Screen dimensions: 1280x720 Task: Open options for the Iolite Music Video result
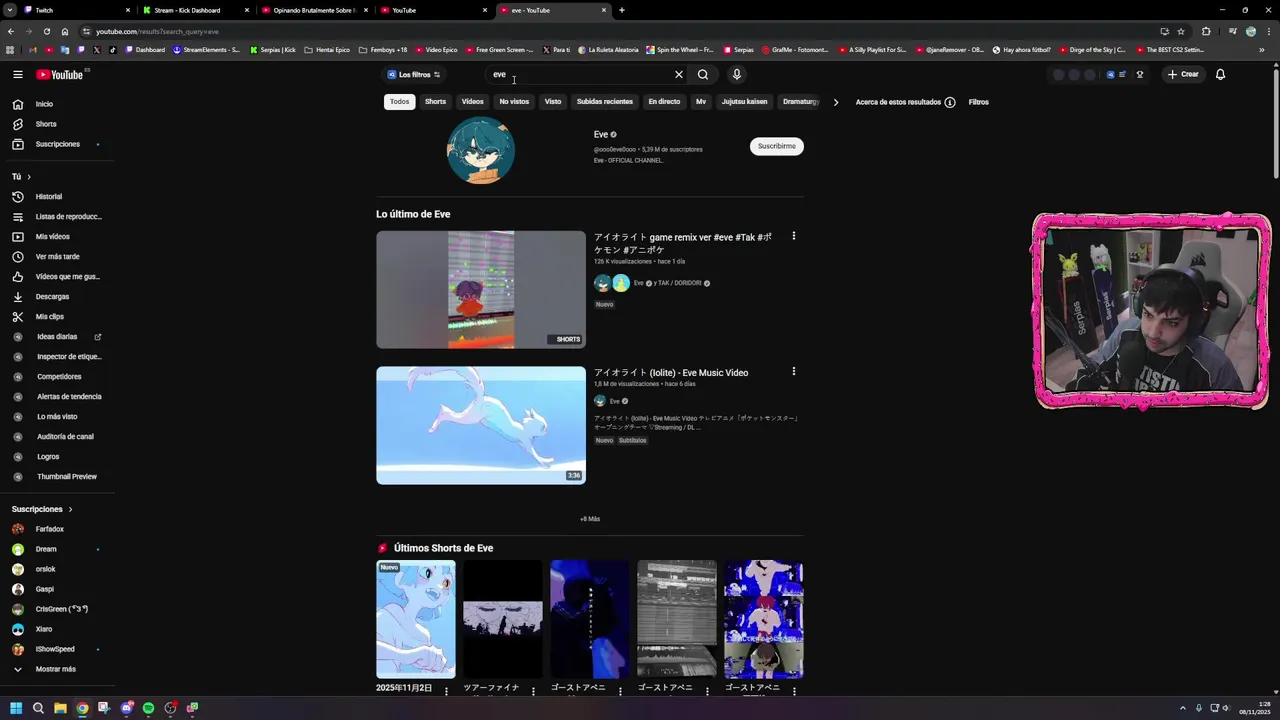[794, 371]
